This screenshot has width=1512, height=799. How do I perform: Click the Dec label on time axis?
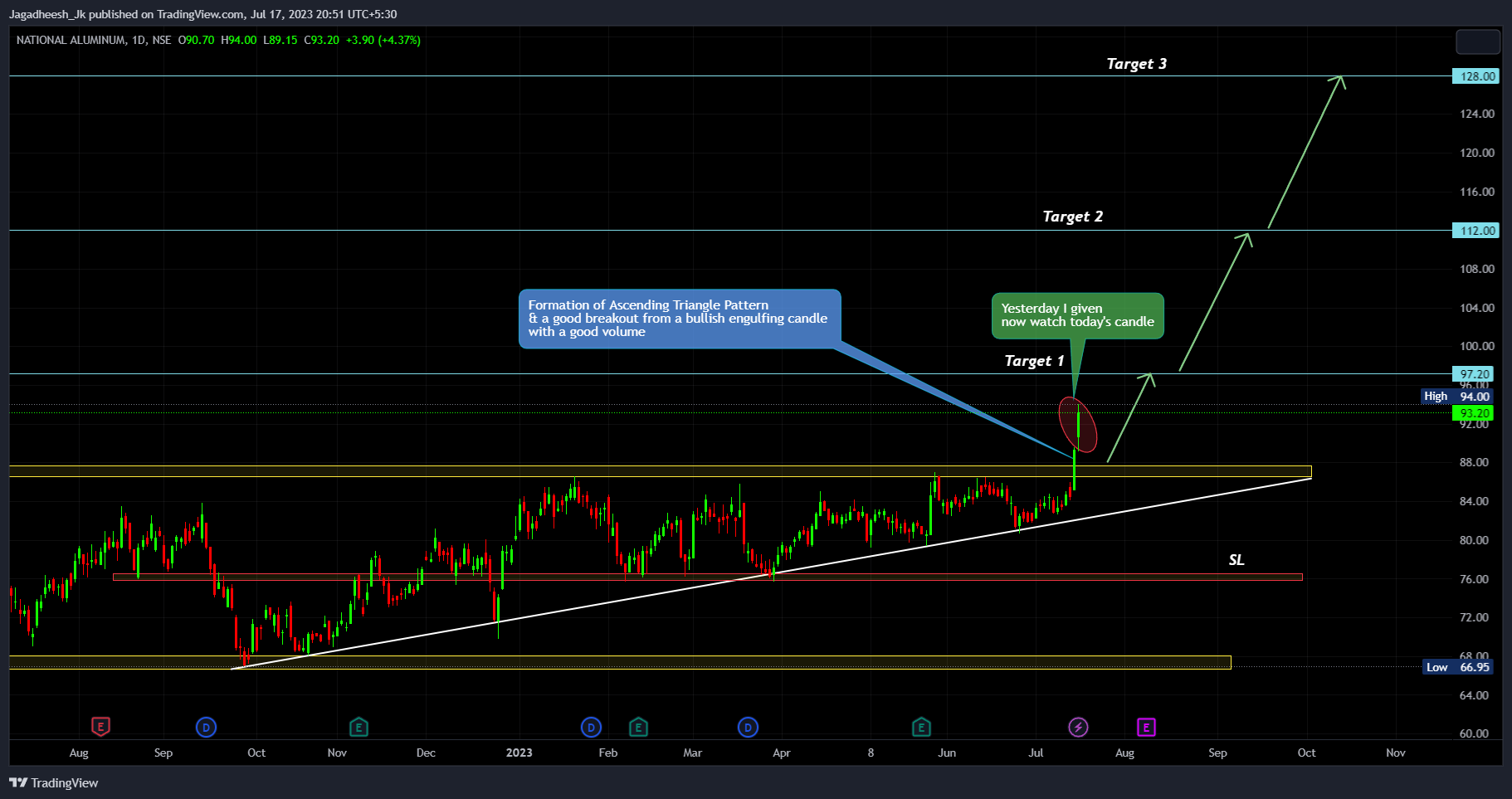426,753
